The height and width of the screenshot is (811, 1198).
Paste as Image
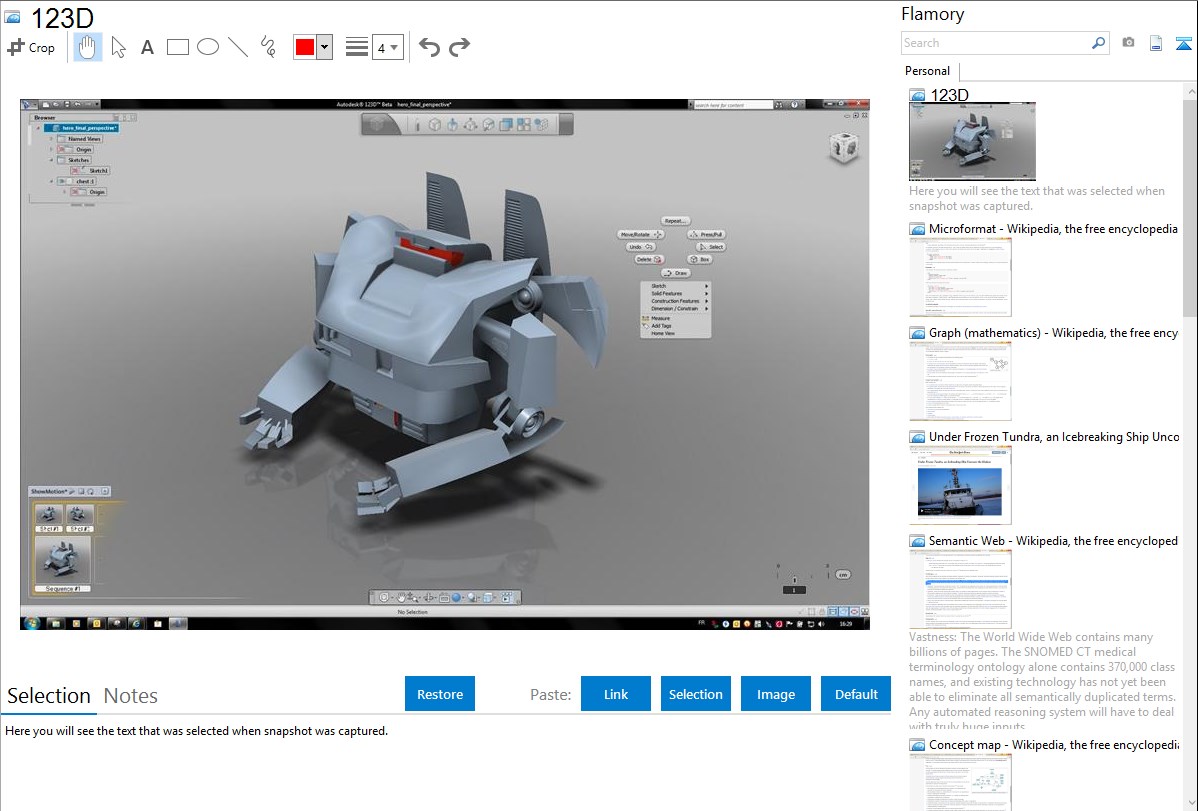click(x=776, y=694)
